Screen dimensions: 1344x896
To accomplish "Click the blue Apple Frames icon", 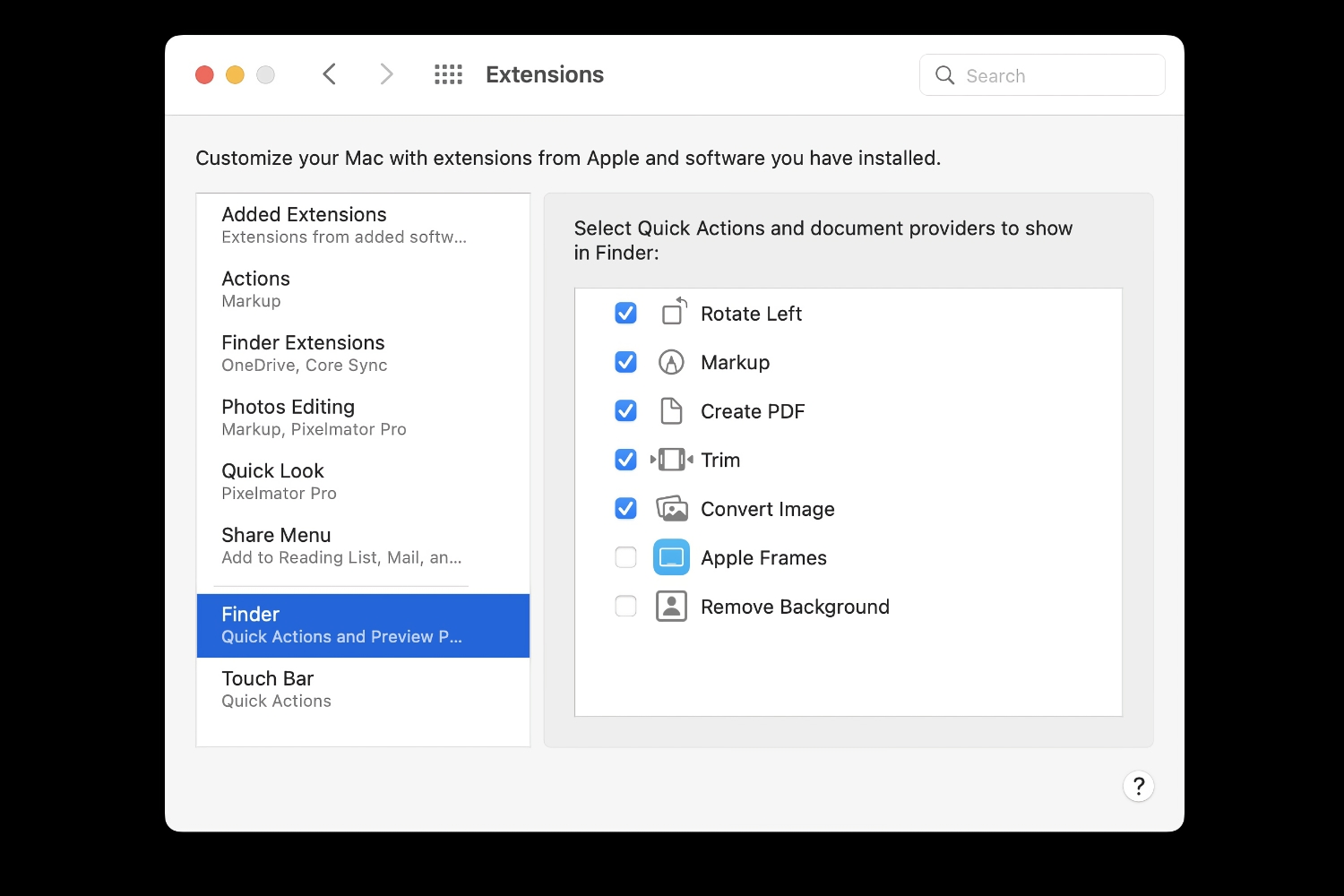I will [671, 557].
